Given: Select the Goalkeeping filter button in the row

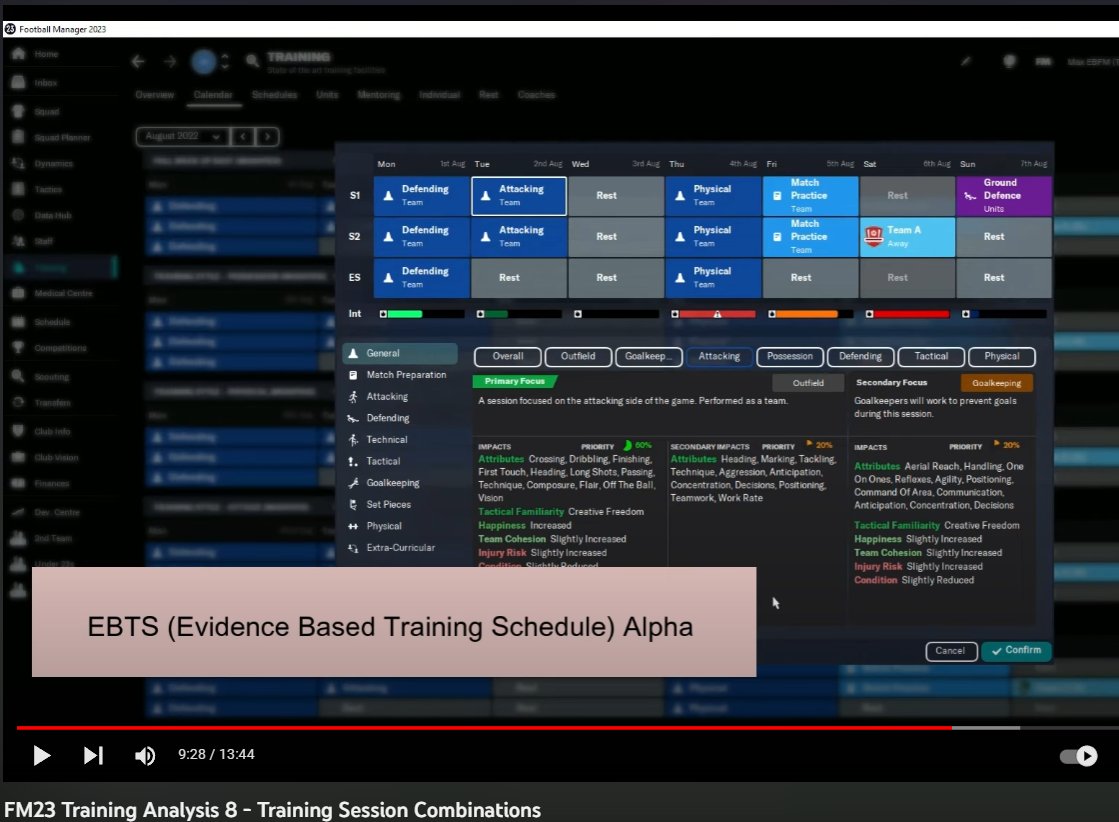Looking at the screenshot, I should pyautogui.click(x=648, y=356).
